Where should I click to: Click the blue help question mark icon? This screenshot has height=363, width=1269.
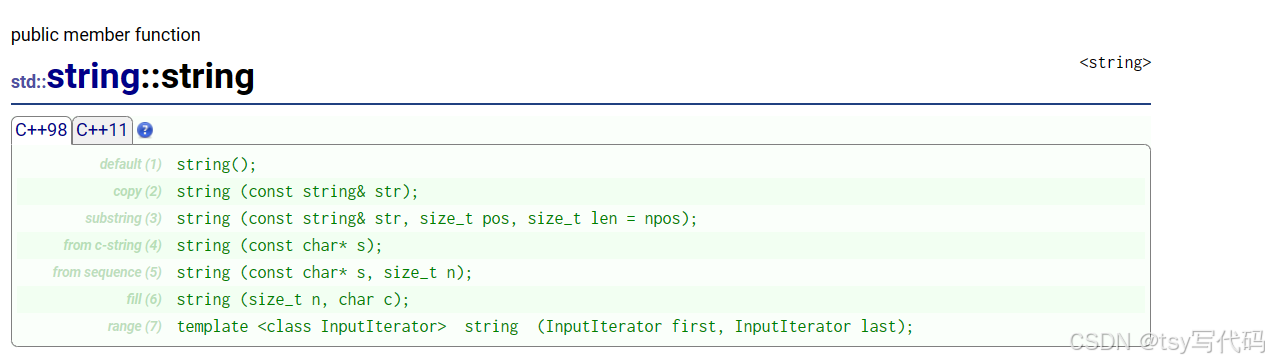[x=145, y=130]
